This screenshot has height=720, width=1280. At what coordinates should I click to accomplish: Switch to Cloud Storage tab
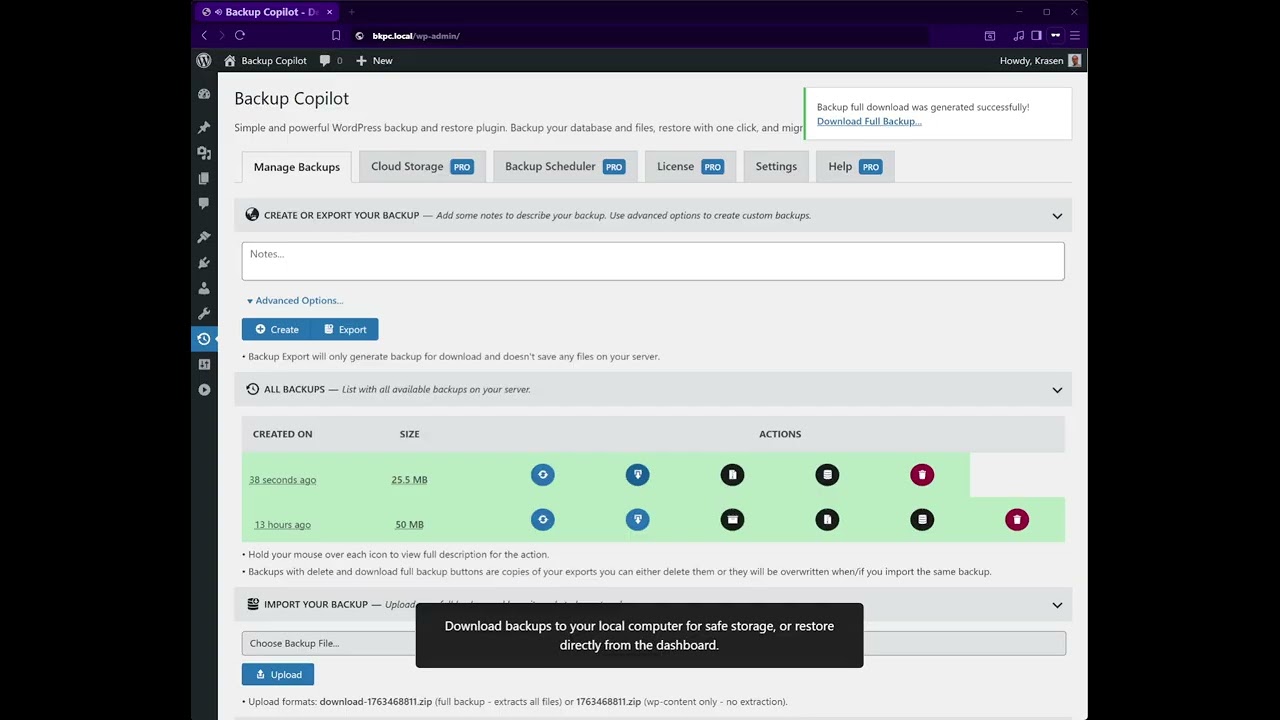click(x=422, y=167)
